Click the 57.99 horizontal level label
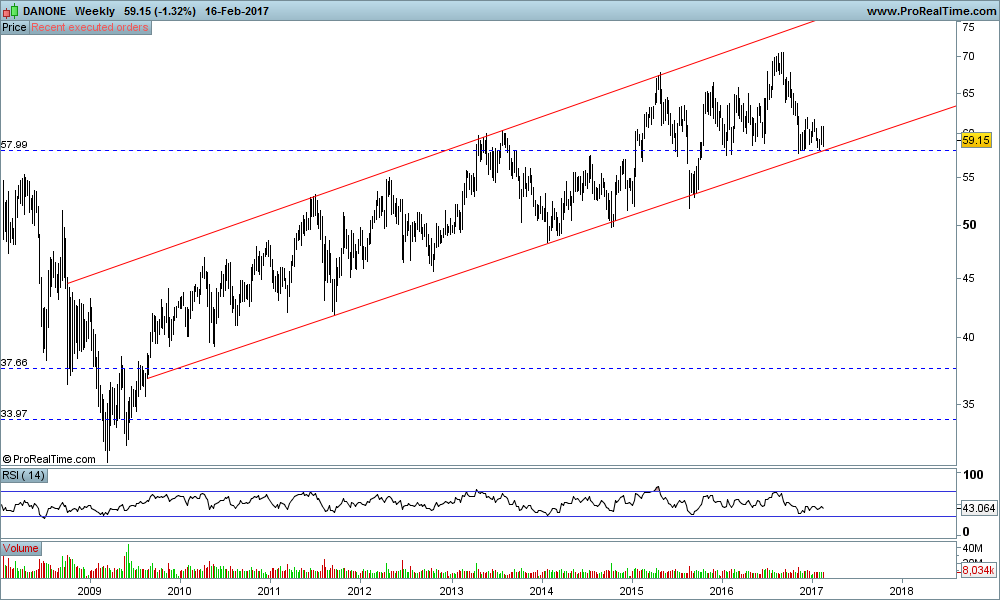 [x=14, y=145]
